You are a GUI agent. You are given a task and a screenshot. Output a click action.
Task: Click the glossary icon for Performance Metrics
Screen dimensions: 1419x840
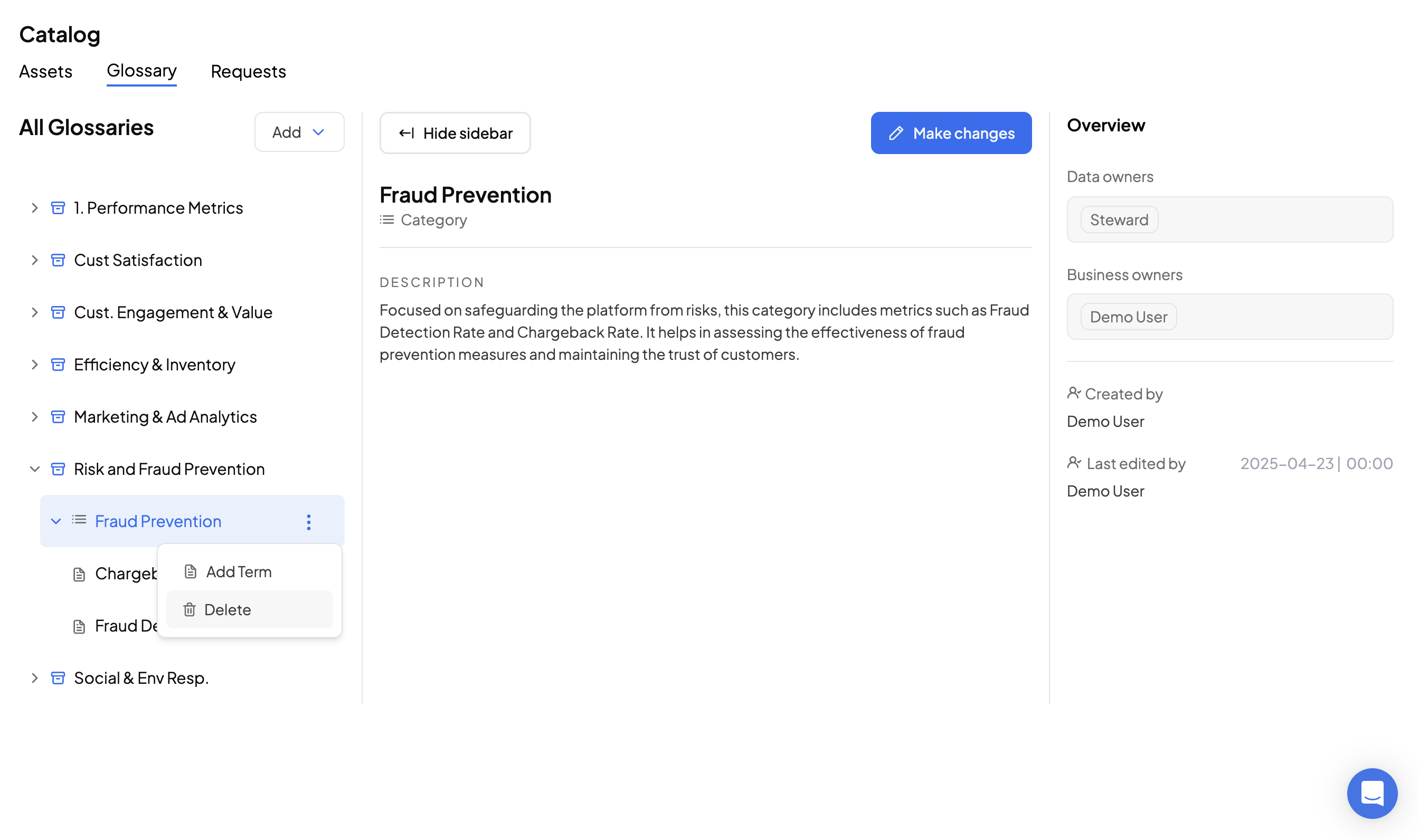(58, 208)
